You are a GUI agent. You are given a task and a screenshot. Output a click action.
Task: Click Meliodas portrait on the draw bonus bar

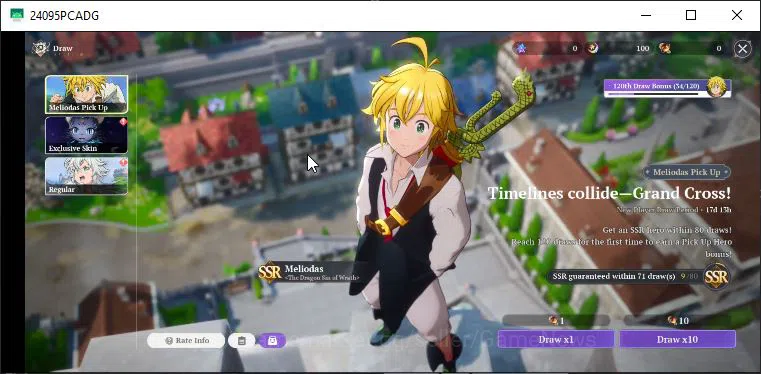coord(717,87)
